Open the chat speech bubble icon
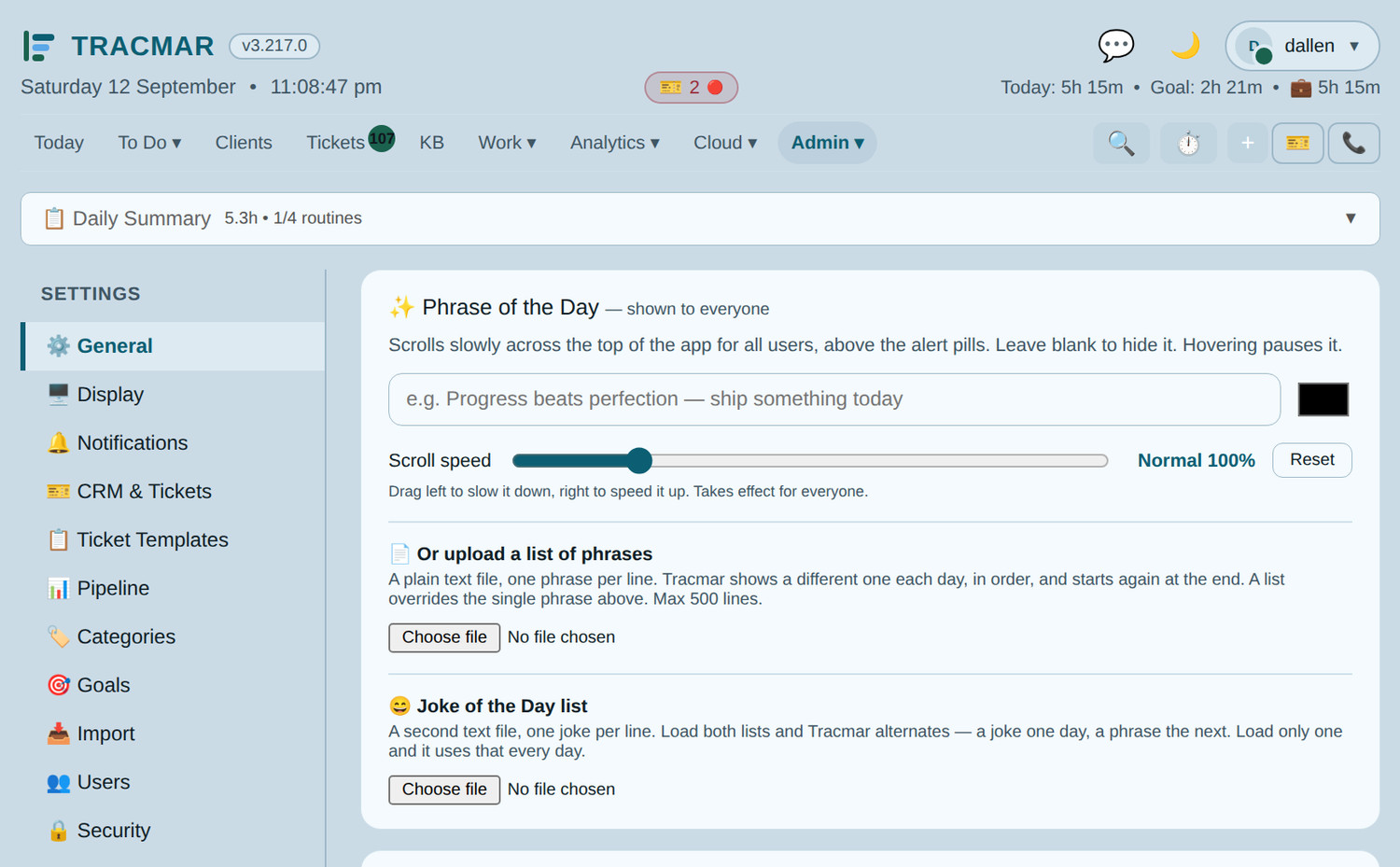The height and width of the screenshot is (867, 1400). tap(1115, 46)
